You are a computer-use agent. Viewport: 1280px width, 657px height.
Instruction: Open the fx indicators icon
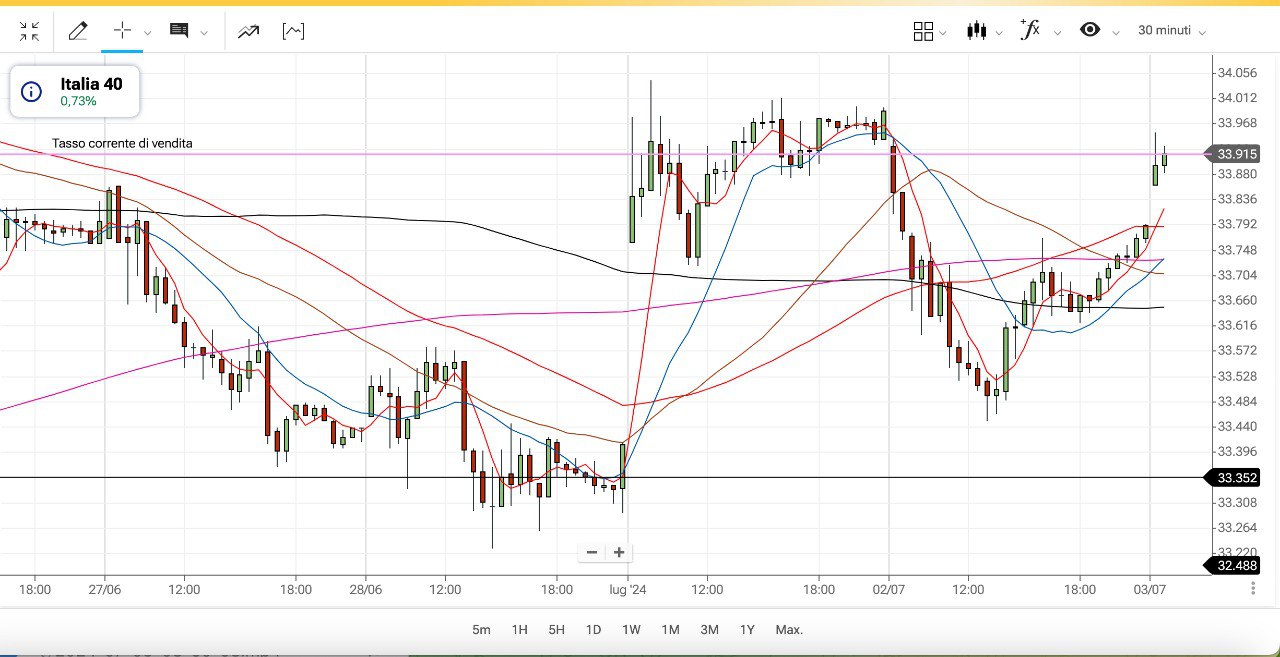(1030, 30)
